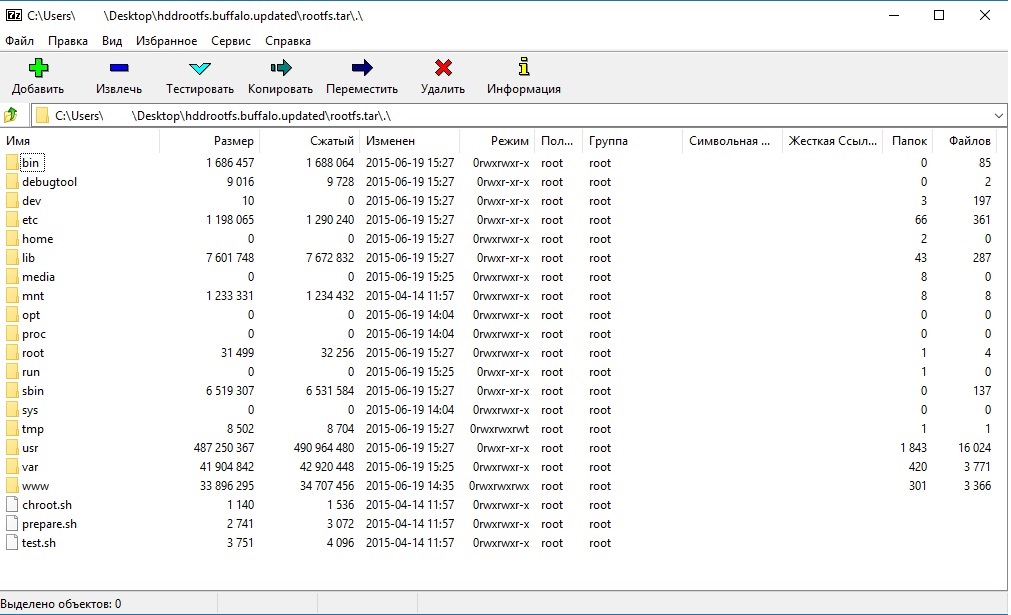Select the www folder icon
This screenshot has width=1011, height=615.
pyautogui.click(x=12, y=486)
